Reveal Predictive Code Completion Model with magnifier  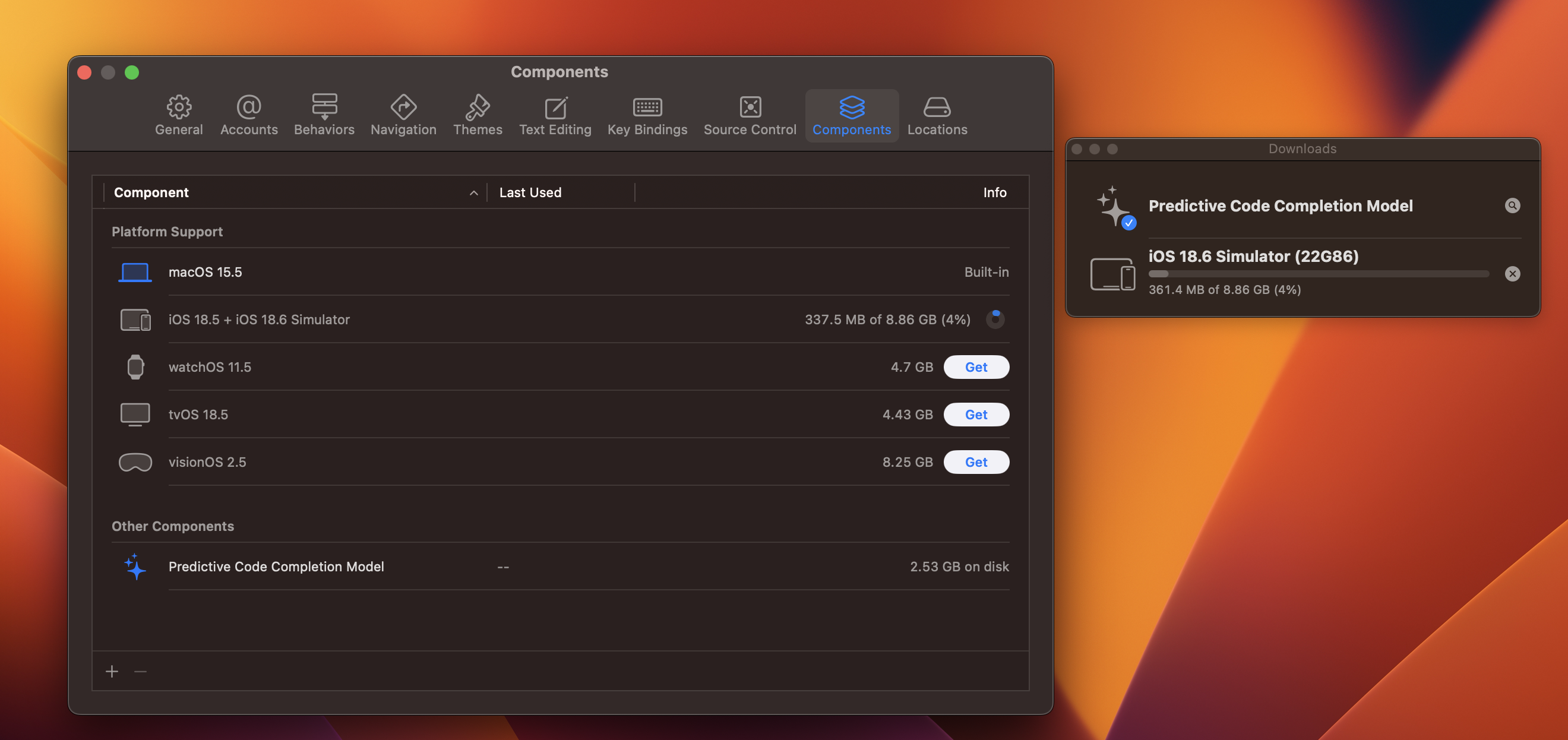click(1512, 205)
